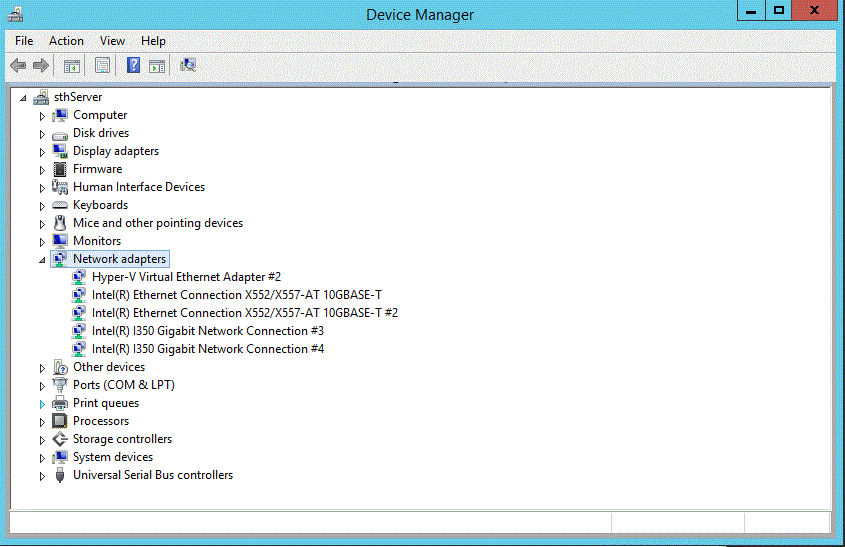Collapse the Network adapters category
Screen dimensions: 845x547
click(x=42, y=260)
